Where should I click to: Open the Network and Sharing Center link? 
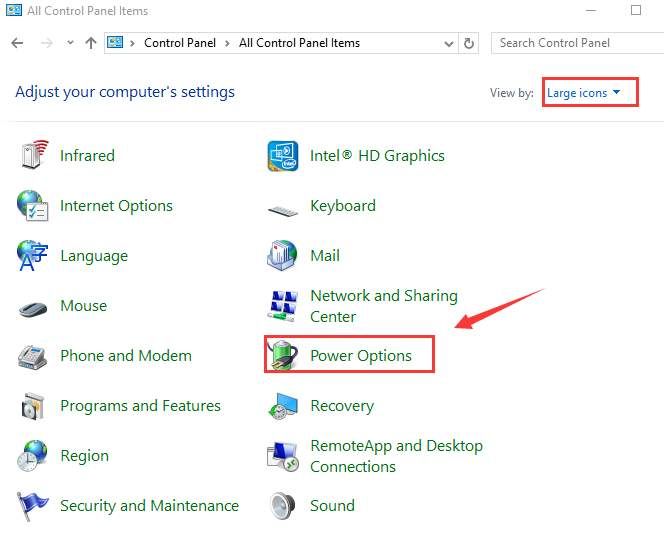click(383, 306)
